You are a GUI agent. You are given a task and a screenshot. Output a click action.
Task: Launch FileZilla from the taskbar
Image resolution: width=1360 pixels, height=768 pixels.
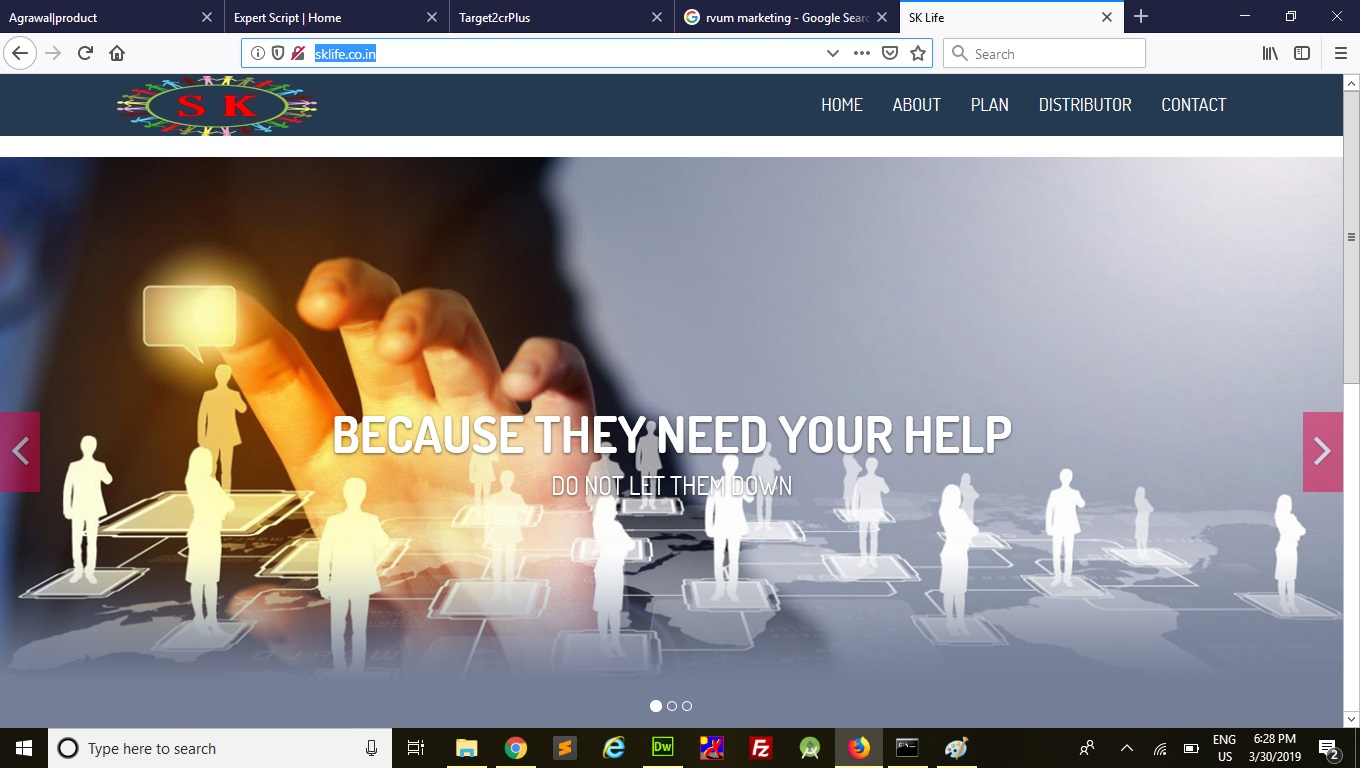point(761,748)
